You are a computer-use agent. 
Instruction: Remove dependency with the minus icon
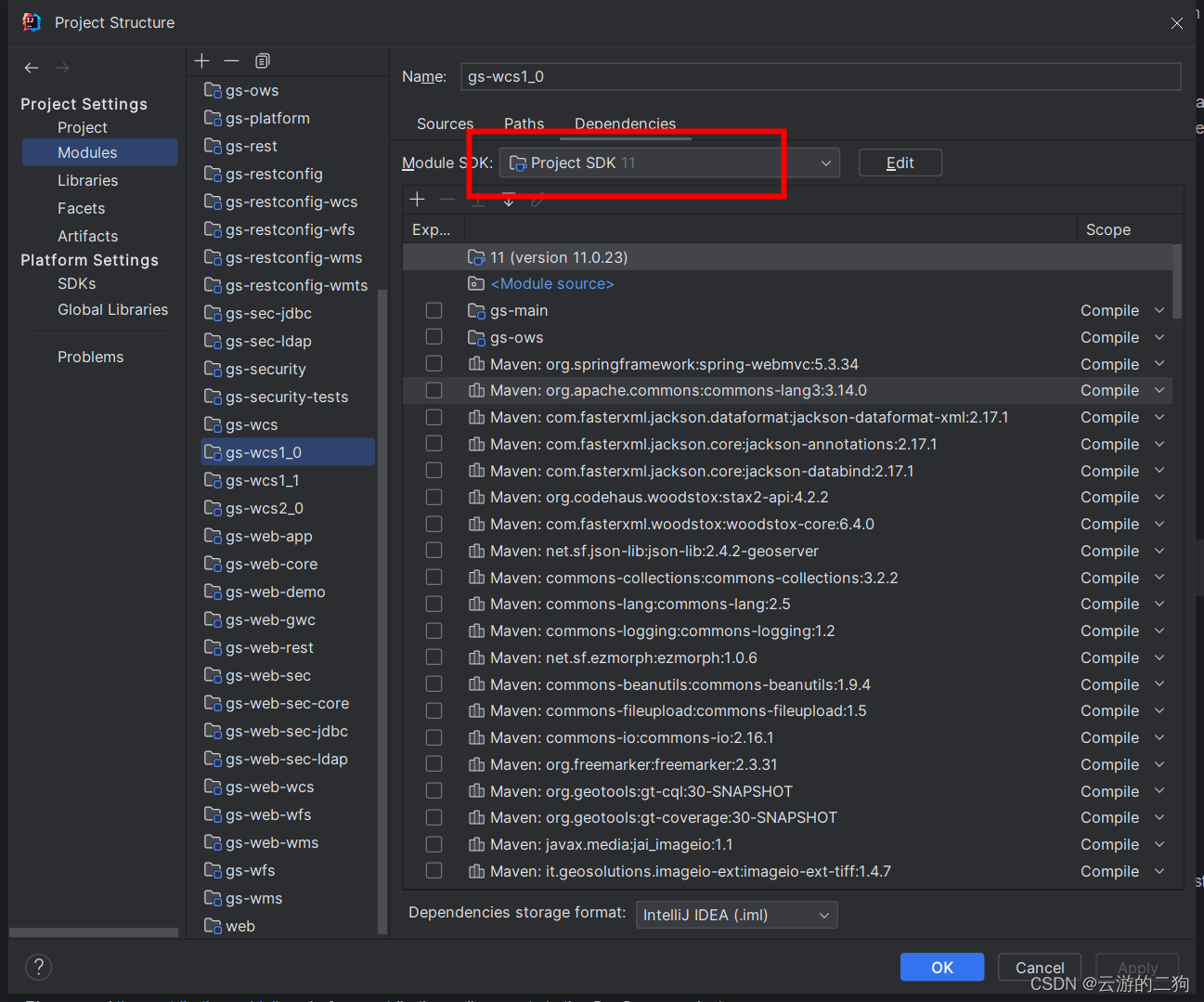point(447,199)
